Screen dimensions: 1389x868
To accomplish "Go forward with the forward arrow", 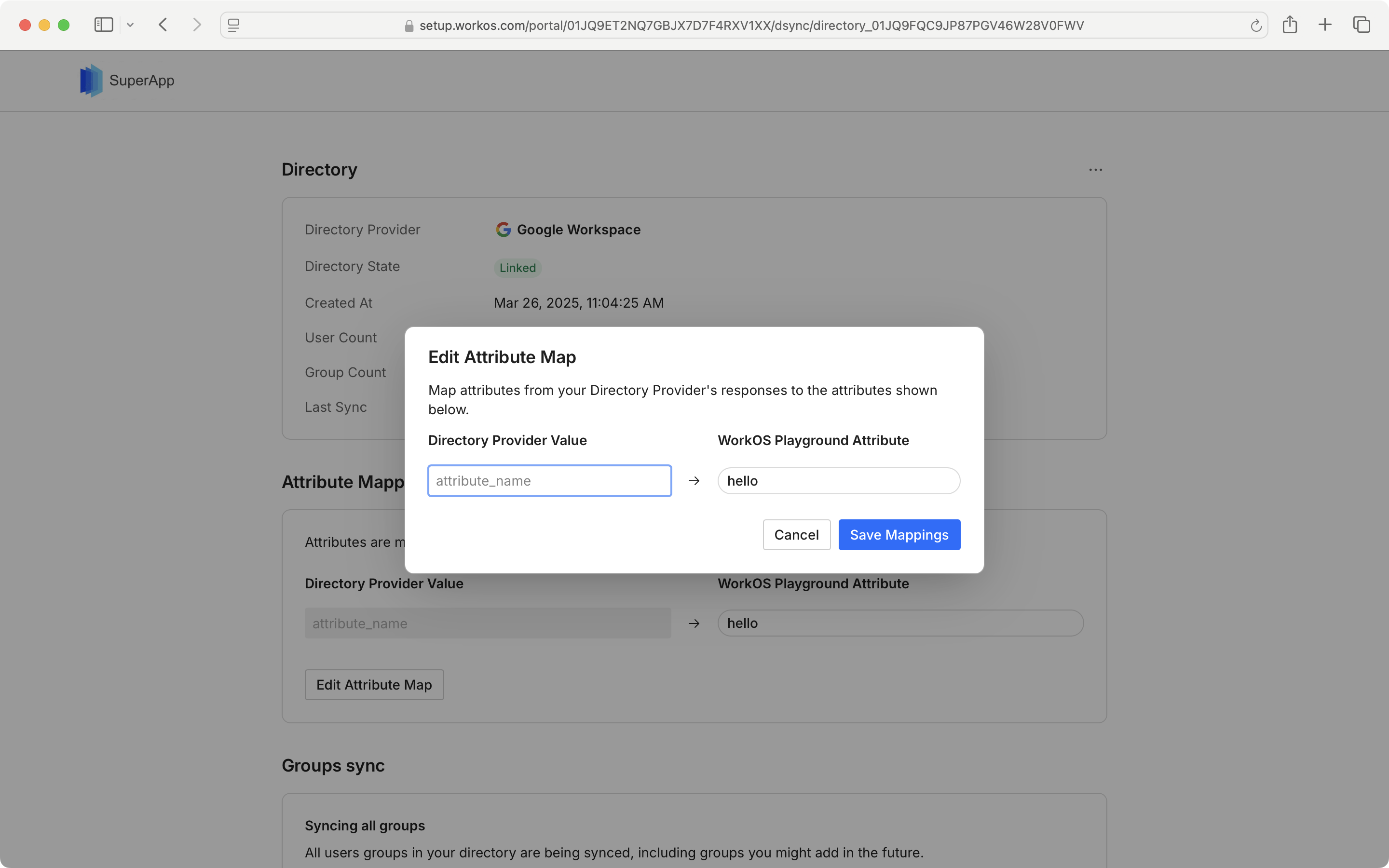I will click(197, 25).
